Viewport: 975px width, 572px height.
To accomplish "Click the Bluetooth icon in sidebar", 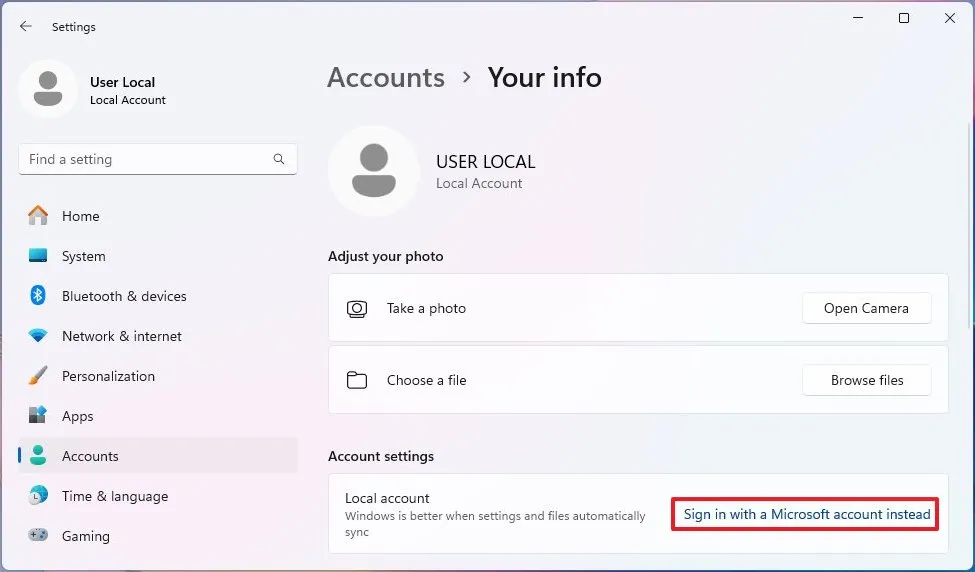I will tap(38, 295).
